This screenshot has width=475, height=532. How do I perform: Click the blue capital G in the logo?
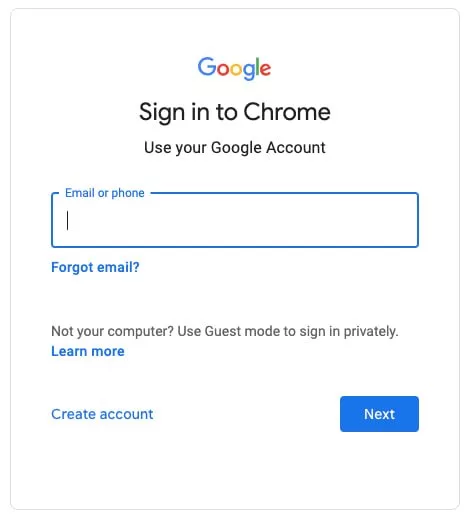207,66
